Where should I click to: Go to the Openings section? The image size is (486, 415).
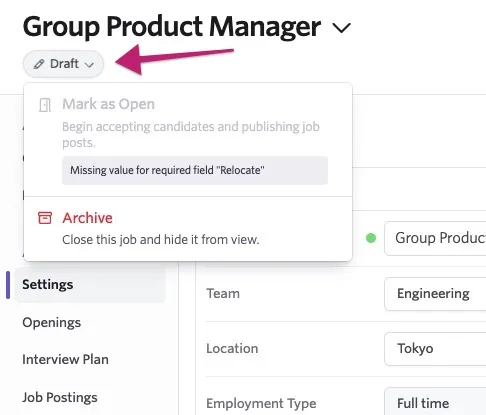(x=52, y=322)
